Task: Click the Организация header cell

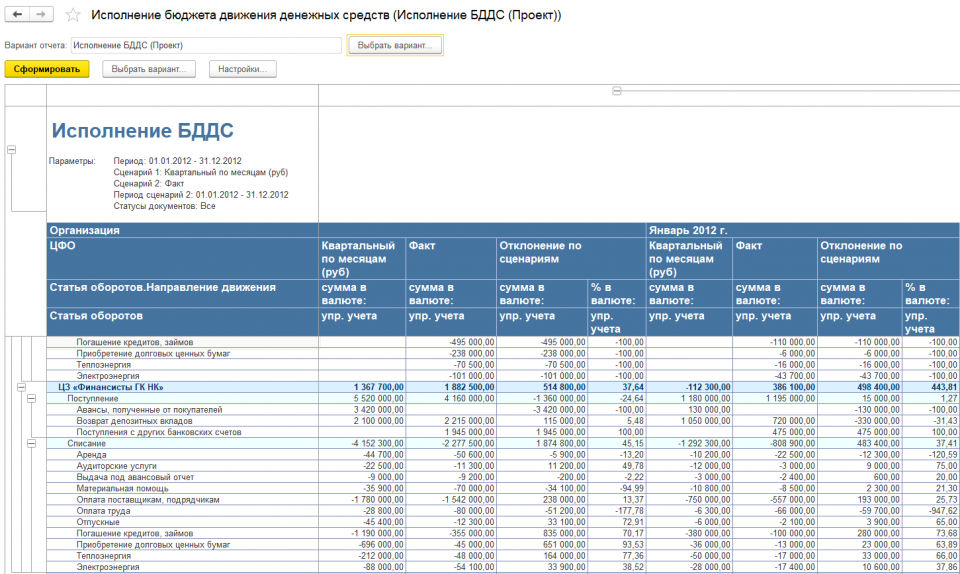Action: click(86, 229)
